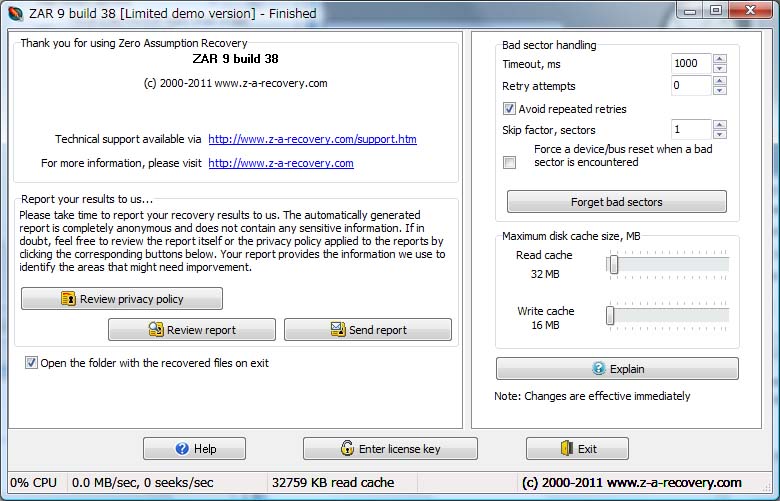Image resolution: width=780 pixels, height=501 pixels.
Task: Click the question mark icon on Explain
Action: tap(599, 369)
